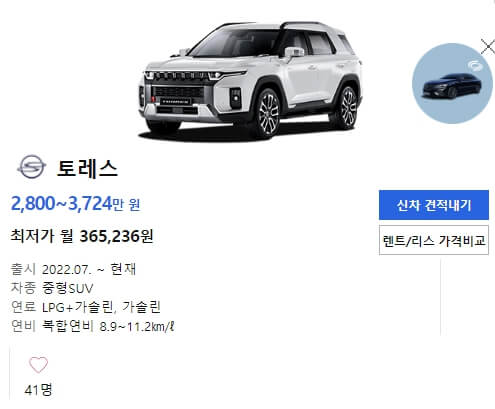Click the brand emblem logo beside 토레스
Viewport: 495px width, 409px height.
click(x=32, y=167)
